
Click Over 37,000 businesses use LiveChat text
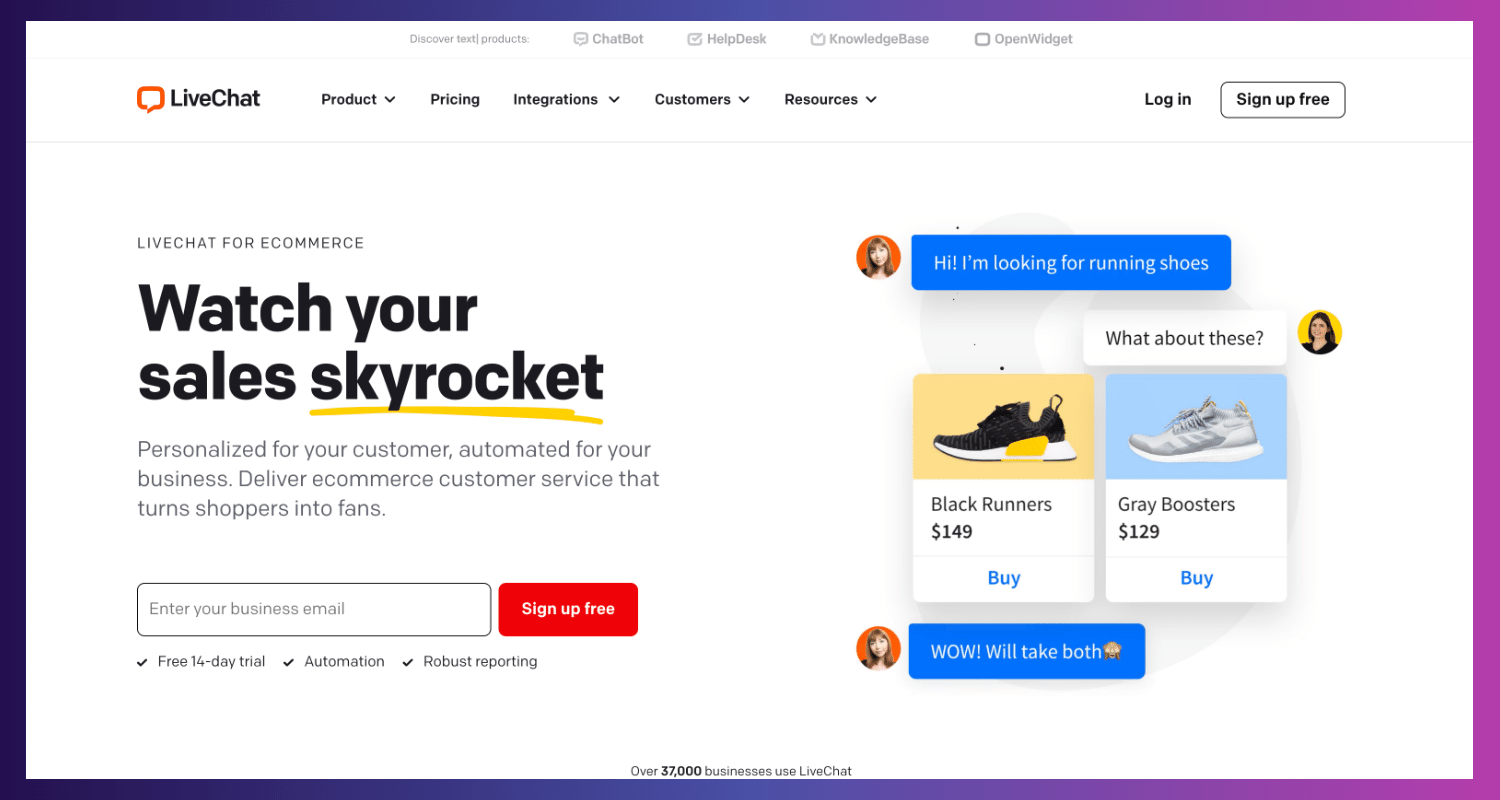741,771
